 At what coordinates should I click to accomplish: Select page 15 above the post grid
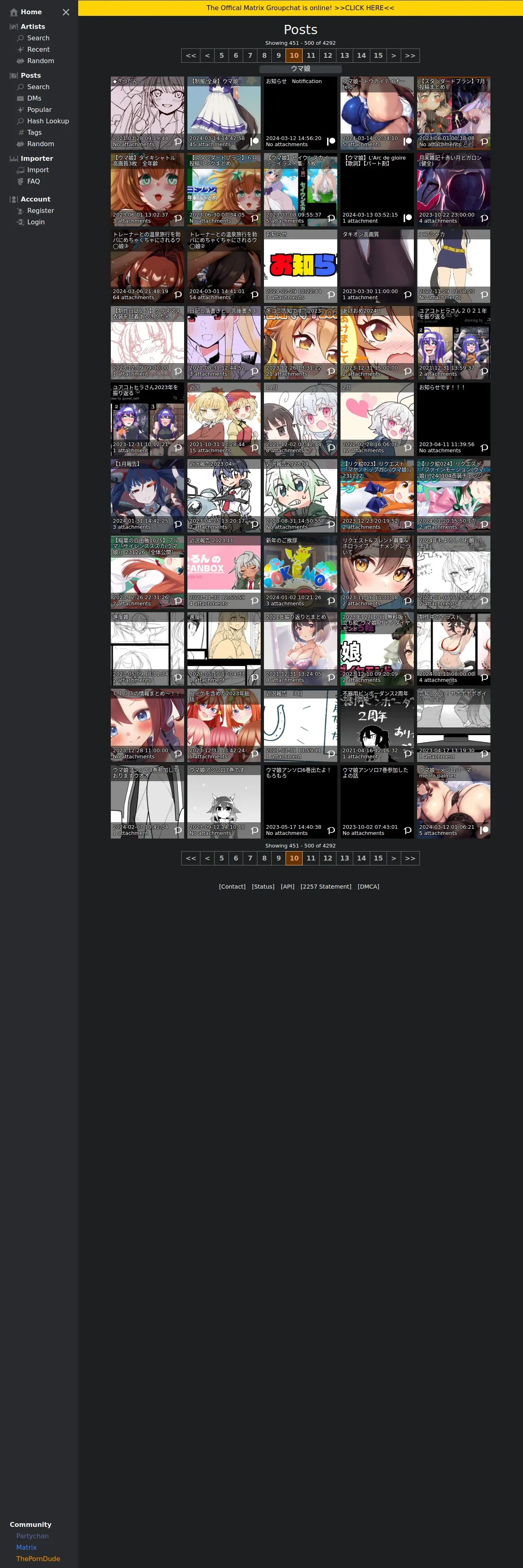click(x=378, y=55)
